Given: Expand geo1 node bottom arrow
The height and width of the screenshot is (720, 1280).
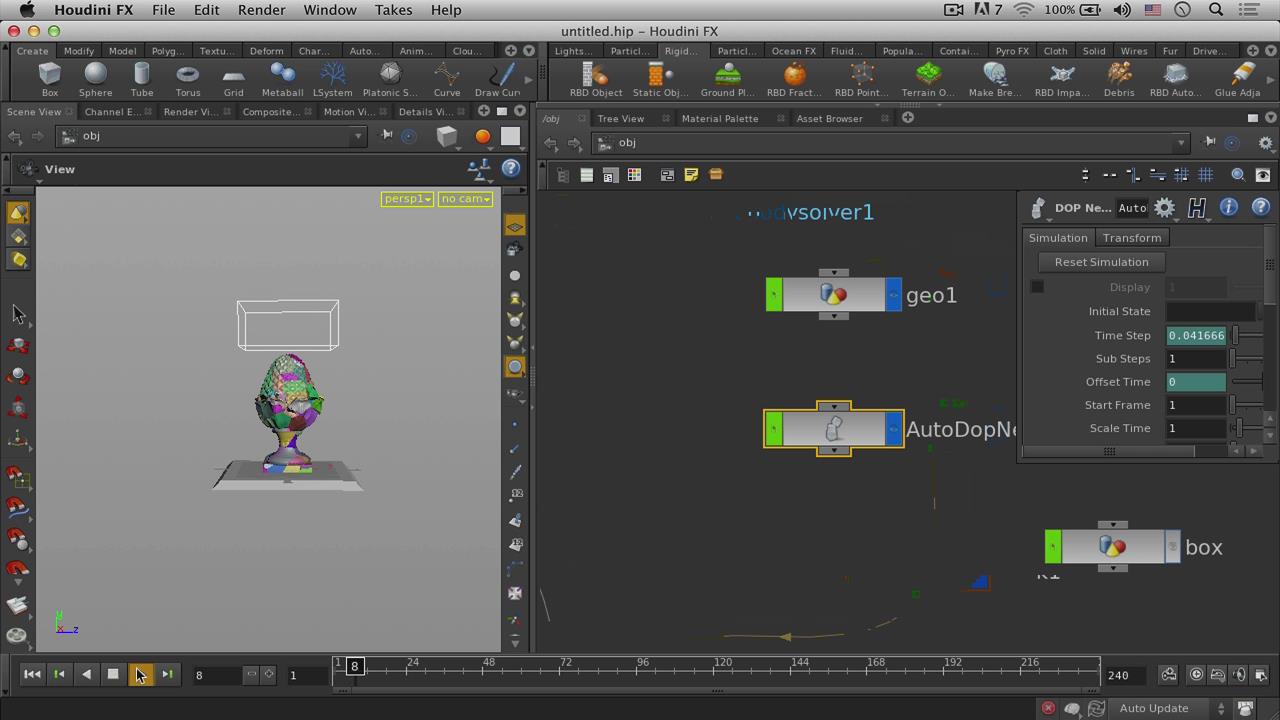Looking at the screenshot, I should [833, 316].
